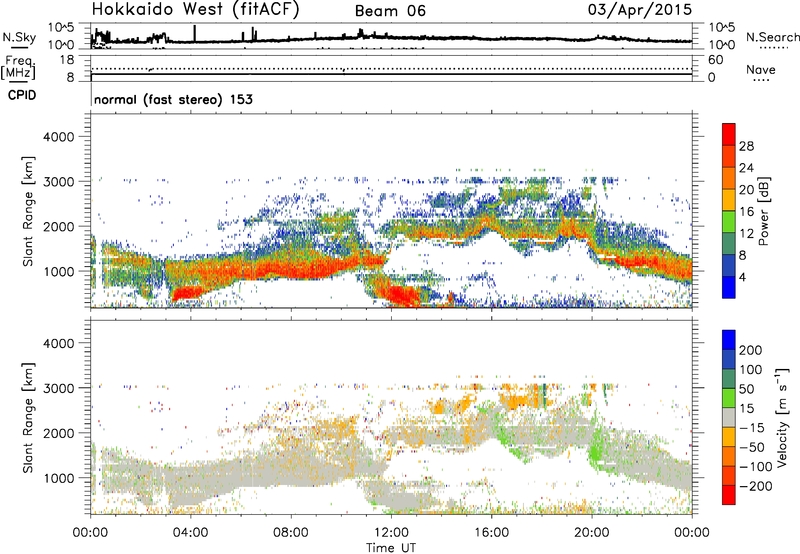
Task: Pick the blue Velocity segment above 200
Action: tap(729, 340)
